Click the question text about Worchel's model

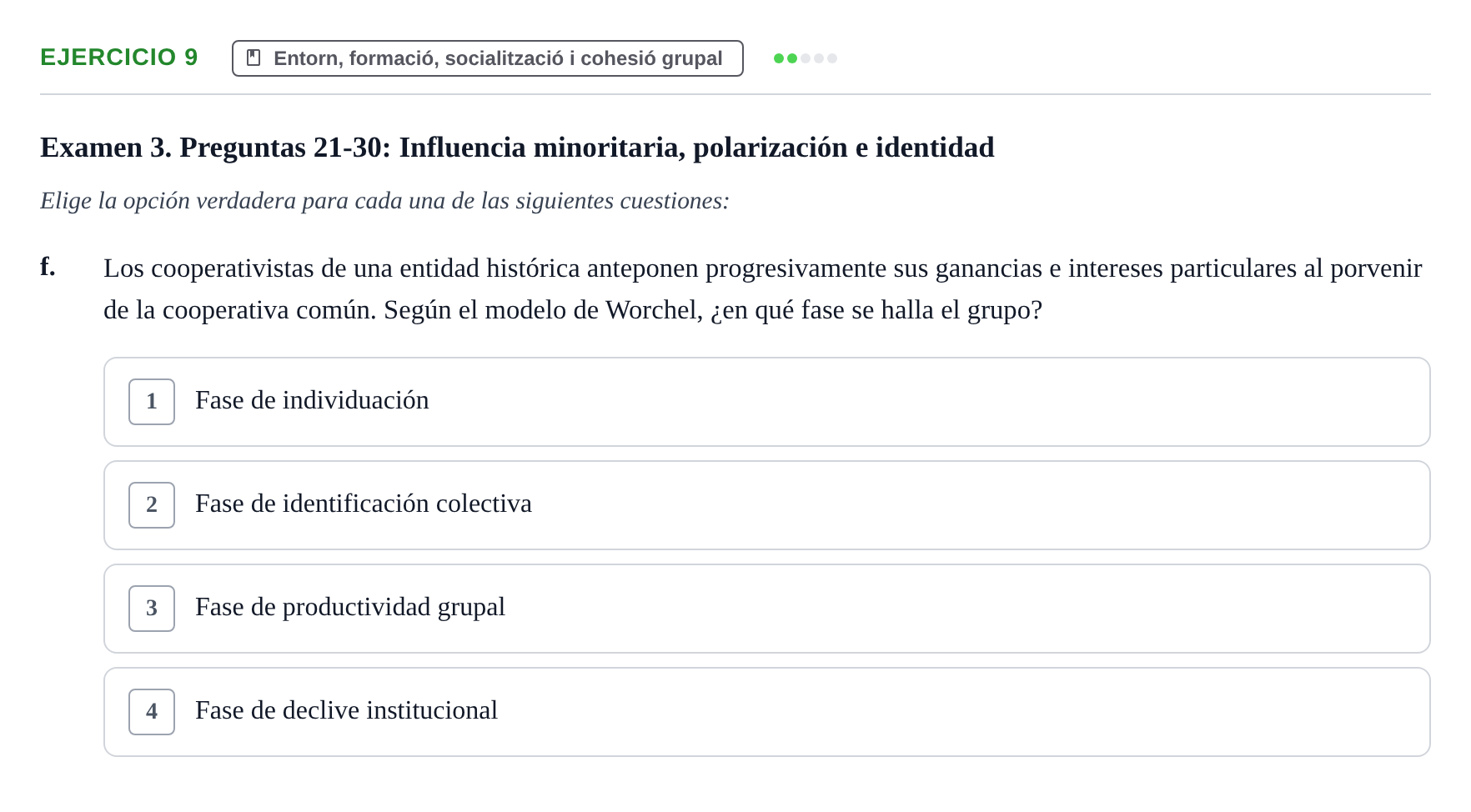pos(763,289)
